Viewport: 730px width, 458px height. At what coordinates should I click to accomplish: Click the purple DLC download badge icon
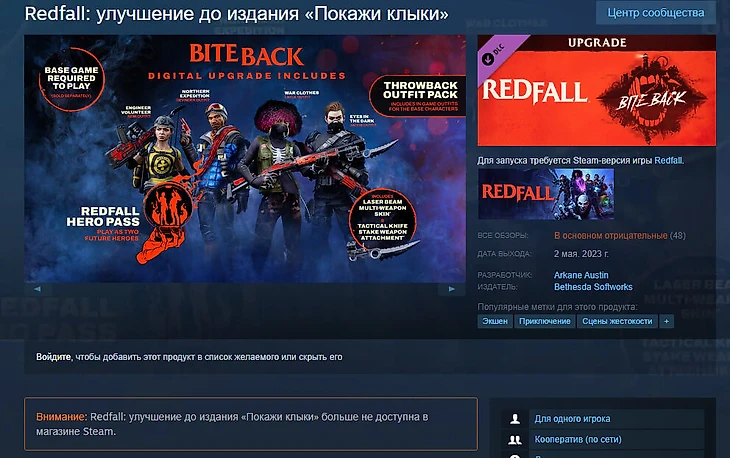point(488,59)
